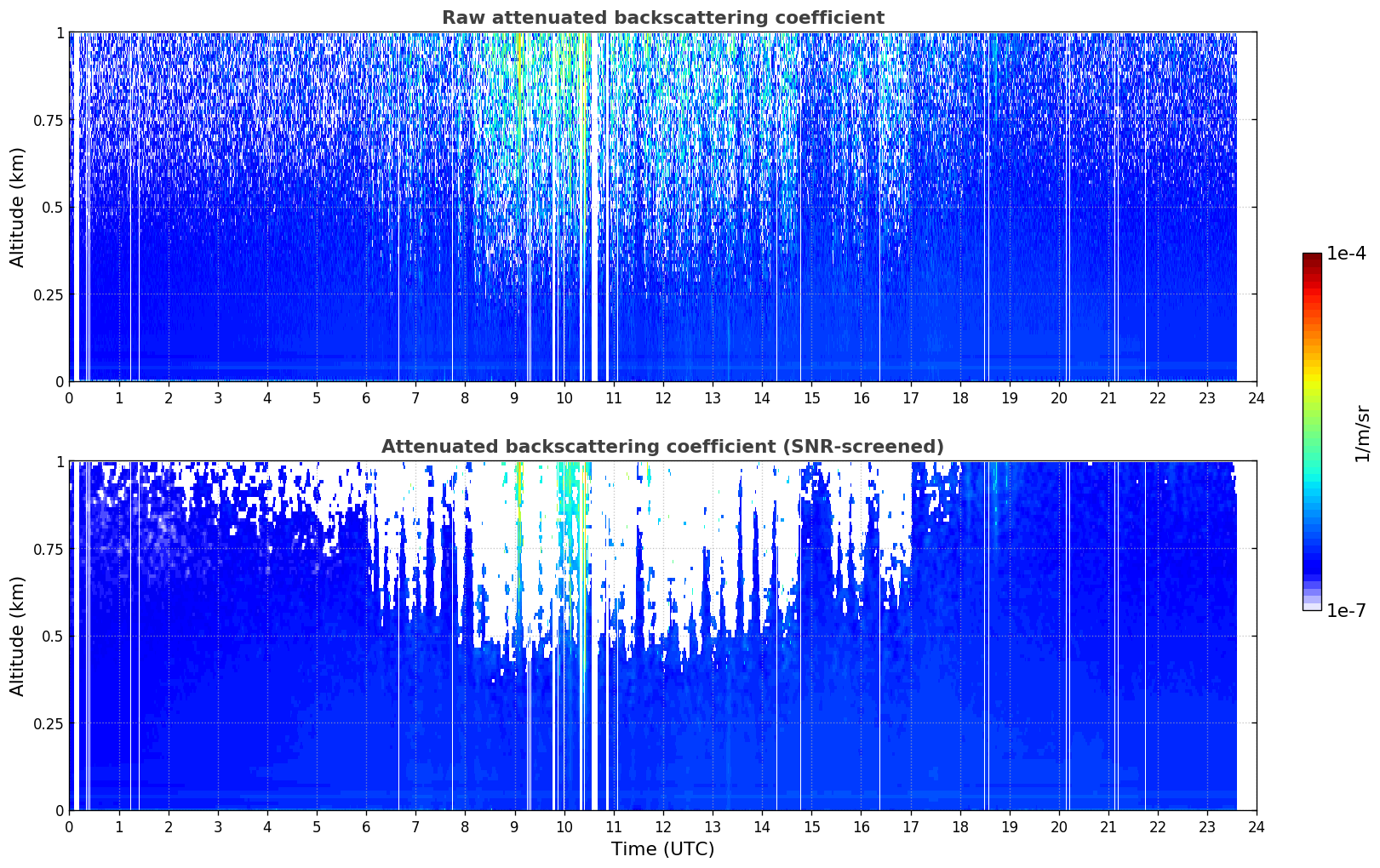This screenshot has height=868, width=1380.
Task: Click hour tick "17" under the SNR-screened plot
Action: pyautogui.click(x=910, y=826)
